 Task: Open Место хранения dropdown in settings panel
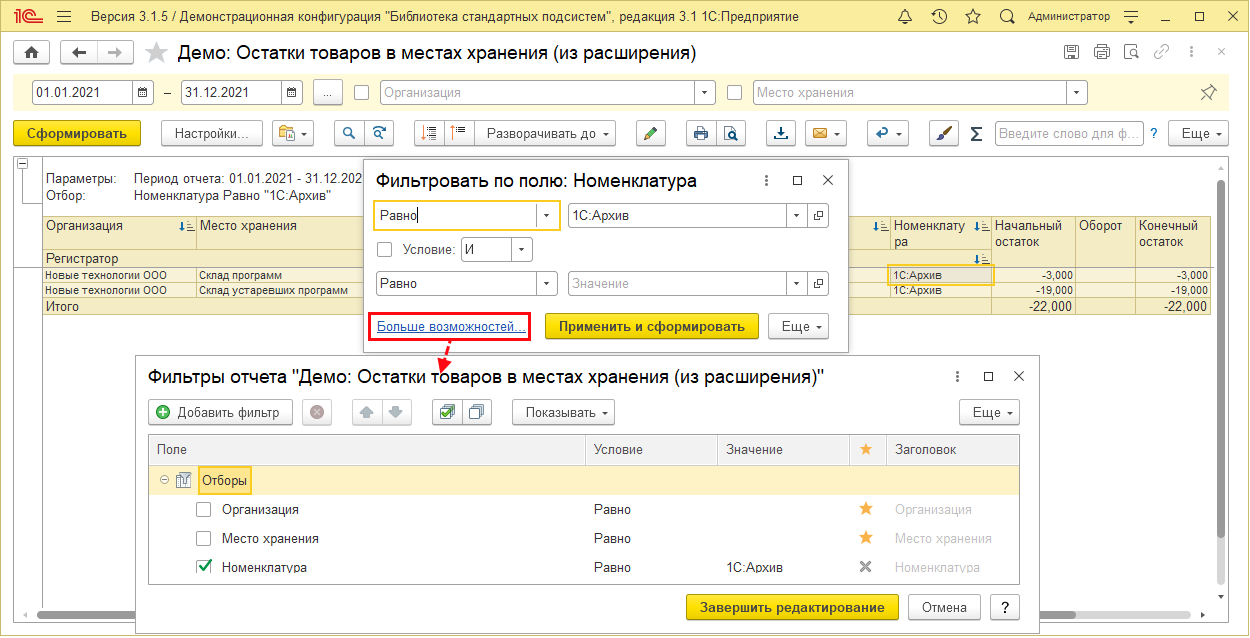click(x=1077, y=92)
